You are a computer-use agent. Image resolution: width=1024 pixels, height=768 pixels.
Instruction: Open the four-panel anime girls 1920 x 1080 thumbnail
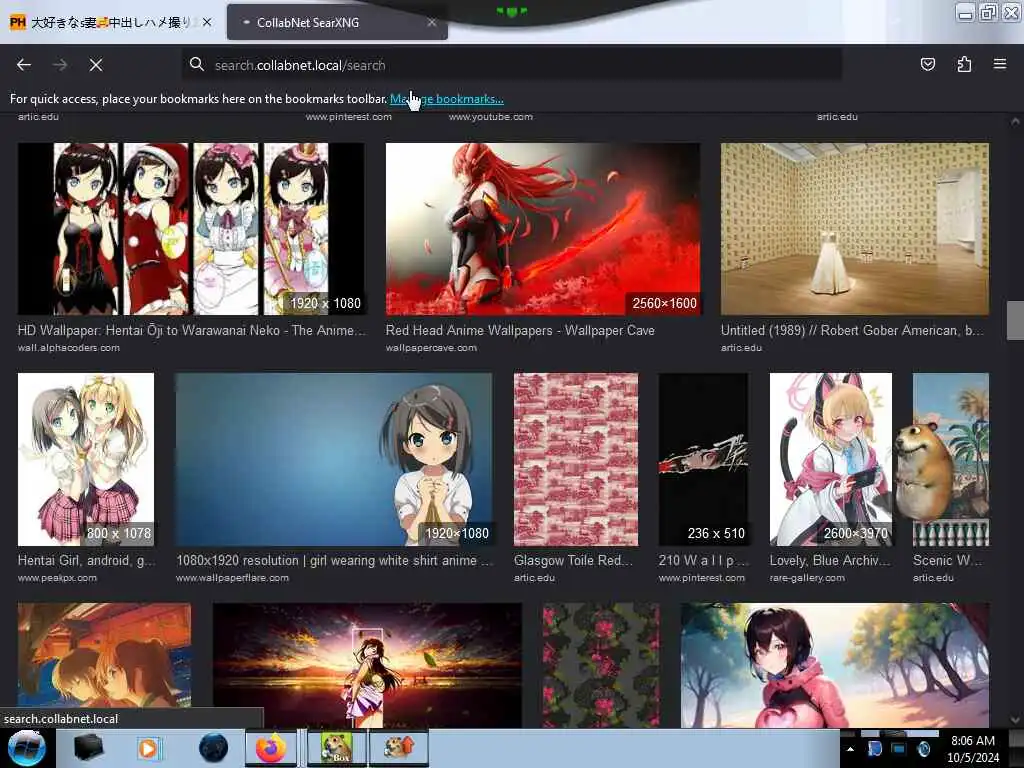(191, 229)
